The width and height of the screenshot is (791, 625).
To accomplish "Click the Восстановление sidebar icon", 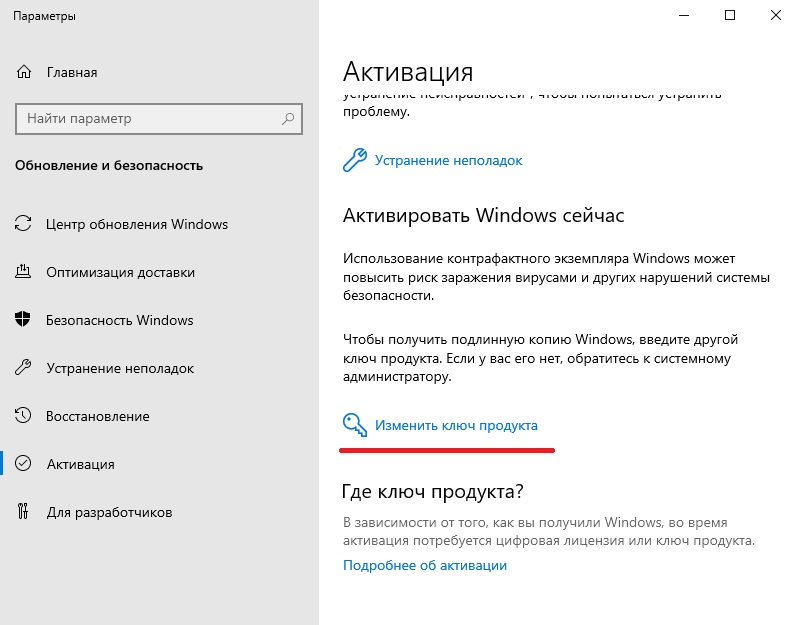I will point(24,416).
